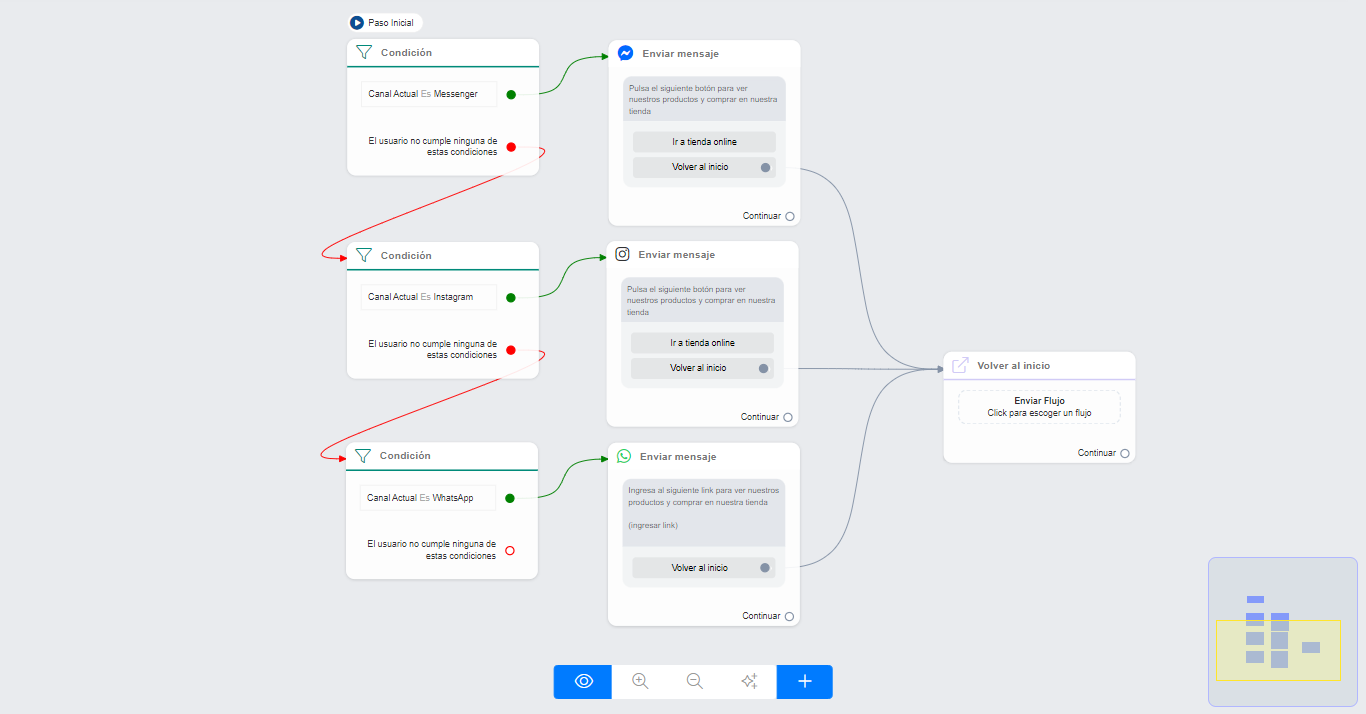Click 'Volver al inicio' button in Instagram message
Viewport: 1366px width, 714px height.
coord(699,368)
